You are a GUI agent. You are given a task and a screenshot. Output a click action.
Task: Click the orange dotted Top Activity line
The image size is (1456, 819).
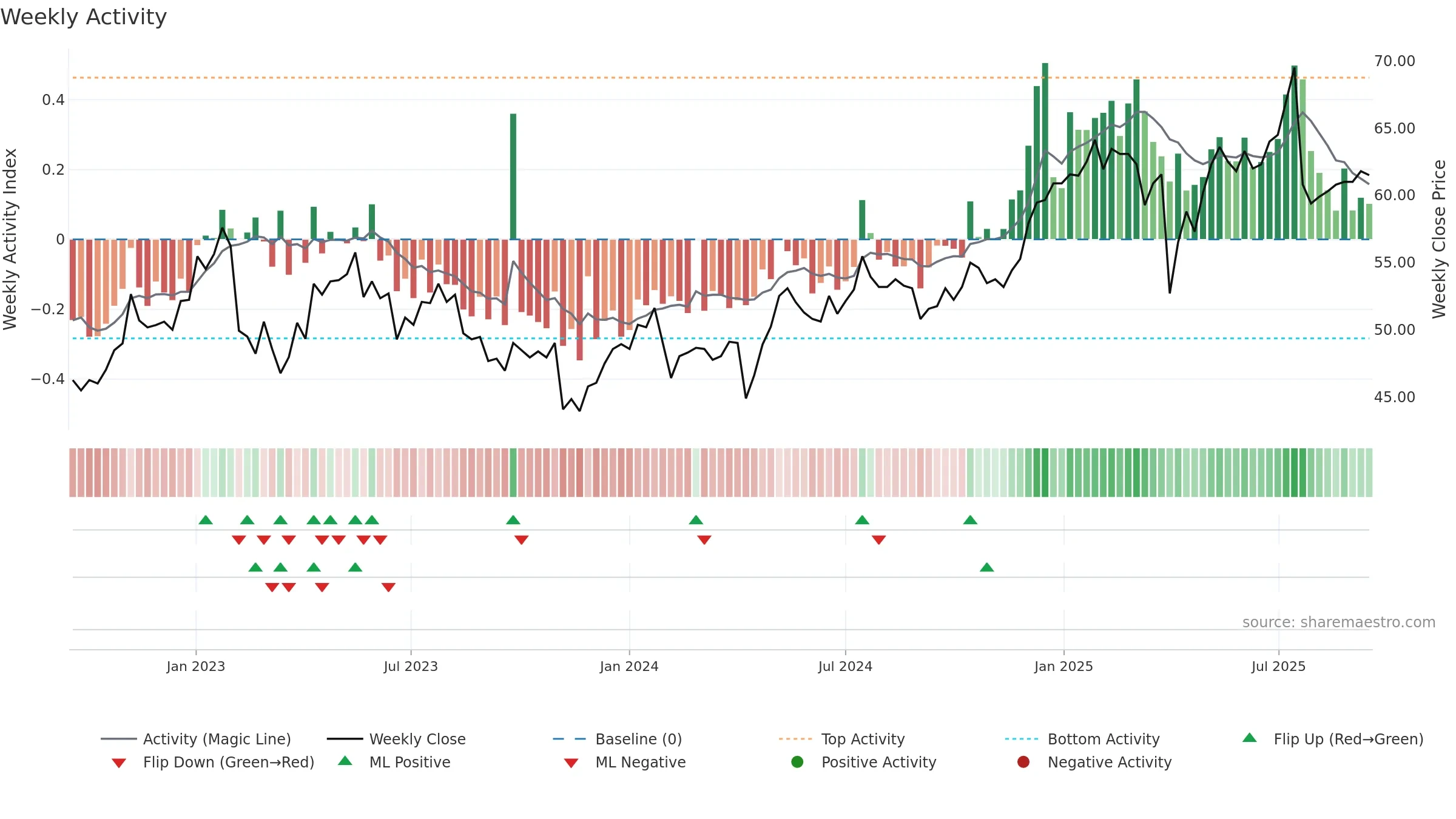click(721, 78)
